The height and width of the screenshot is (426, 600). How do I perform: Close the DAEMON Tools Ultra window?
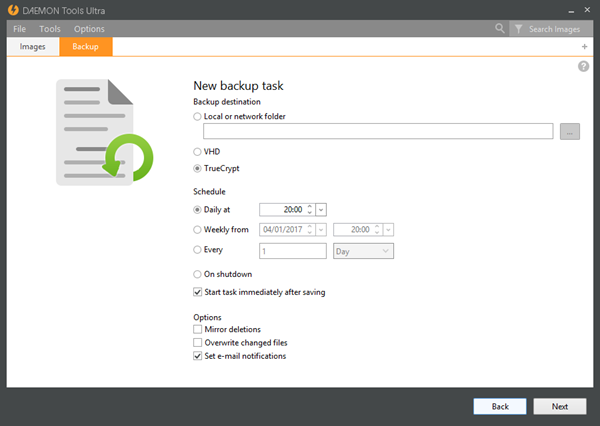click(587, 10)
